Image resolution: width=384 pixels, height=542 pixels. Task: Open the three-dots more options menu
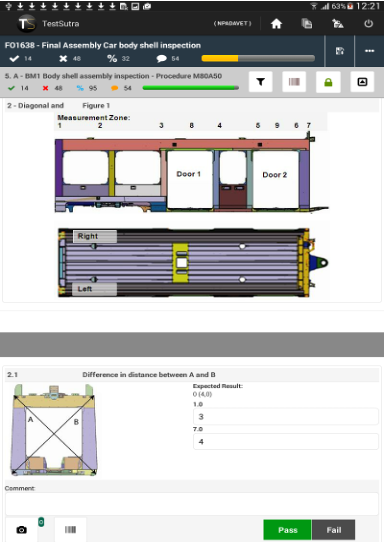coord(369,51)
